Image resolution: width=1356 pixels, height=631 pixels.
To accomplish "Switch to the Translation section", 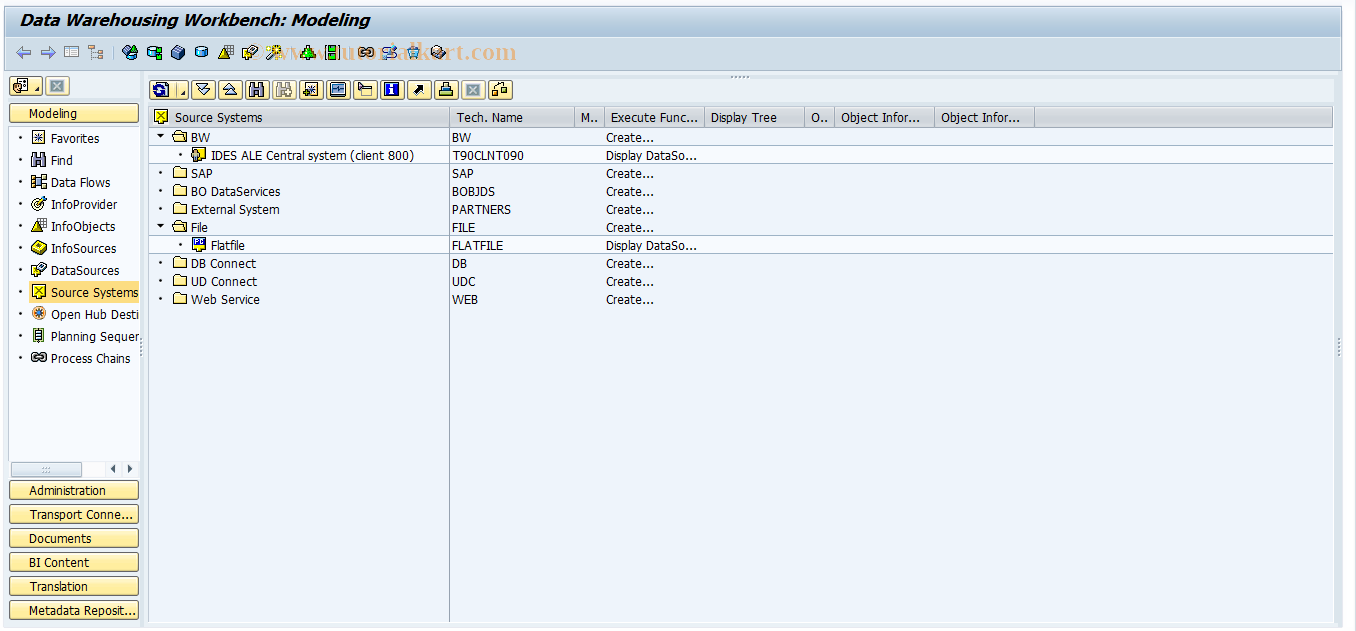I will coord(74,586).
